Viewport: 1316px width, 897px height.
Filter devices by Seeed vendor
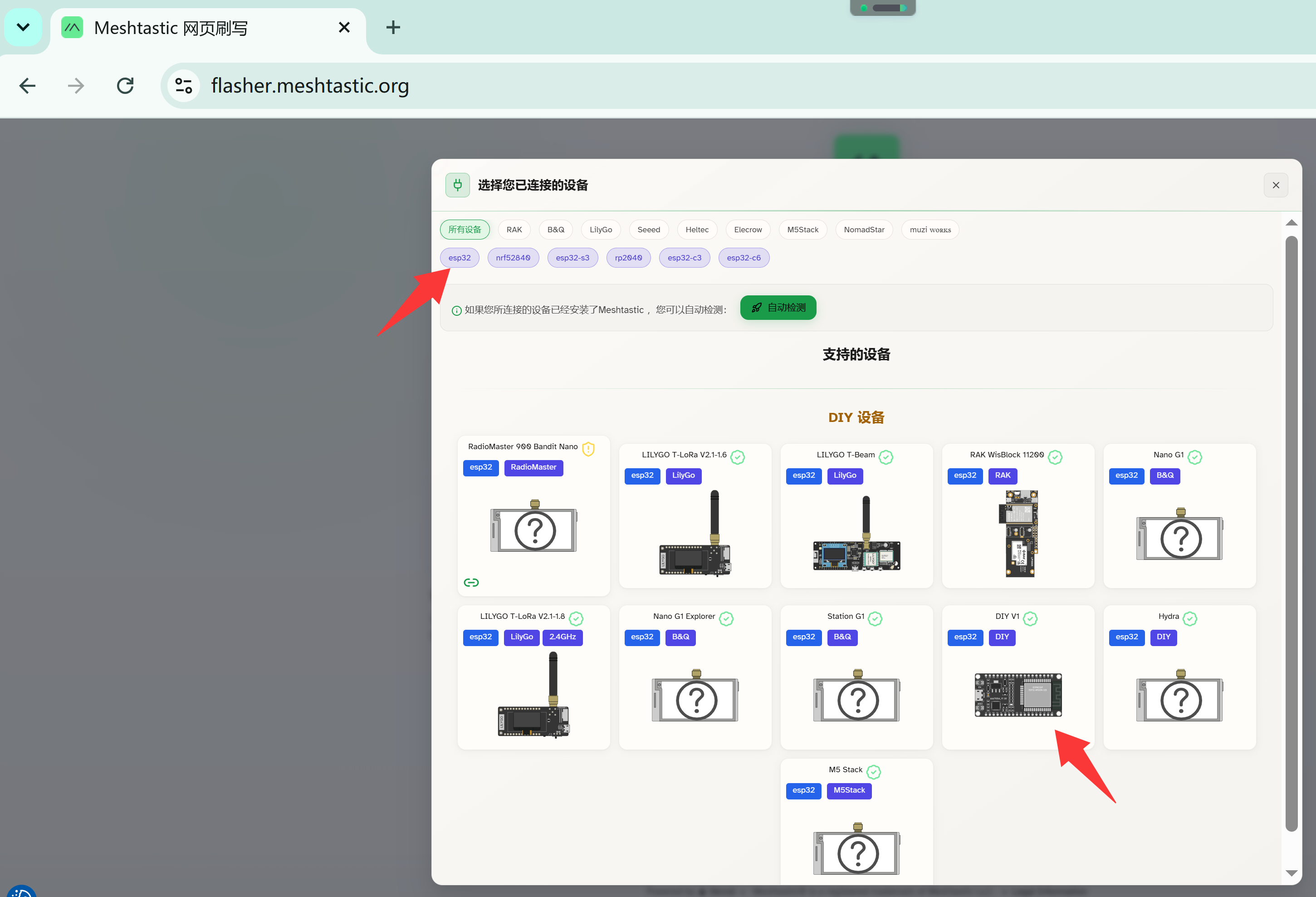[x=649, y=229]
